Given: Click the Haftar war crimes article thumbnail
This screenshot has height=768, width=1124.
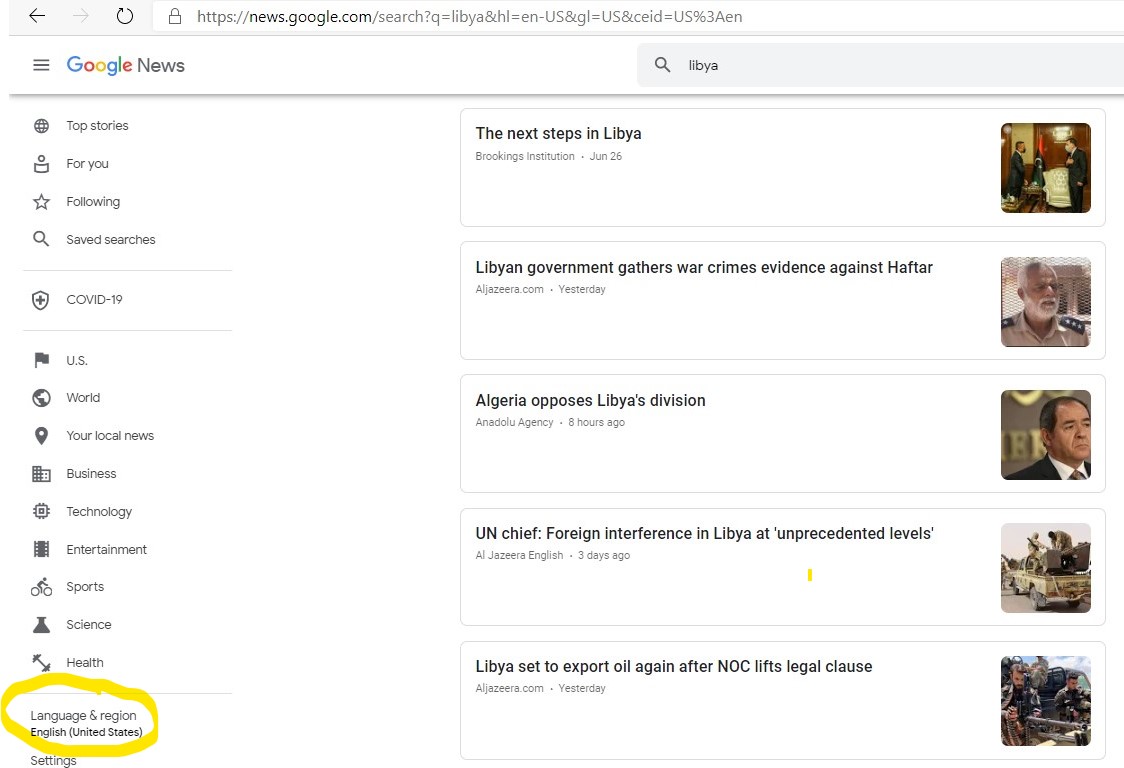Looking at the screenshot, I should pos(1046,302).
